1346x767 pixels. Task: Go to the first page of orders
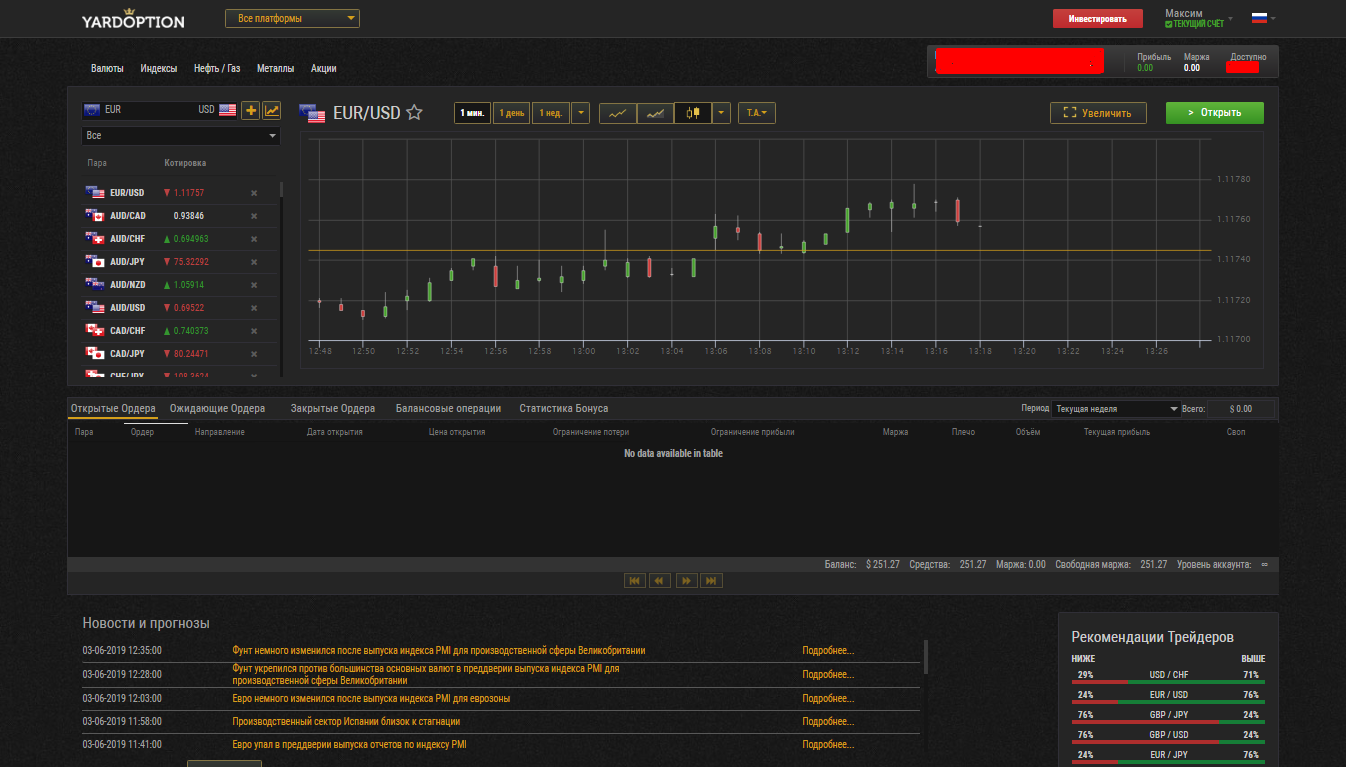click(634, 581)
